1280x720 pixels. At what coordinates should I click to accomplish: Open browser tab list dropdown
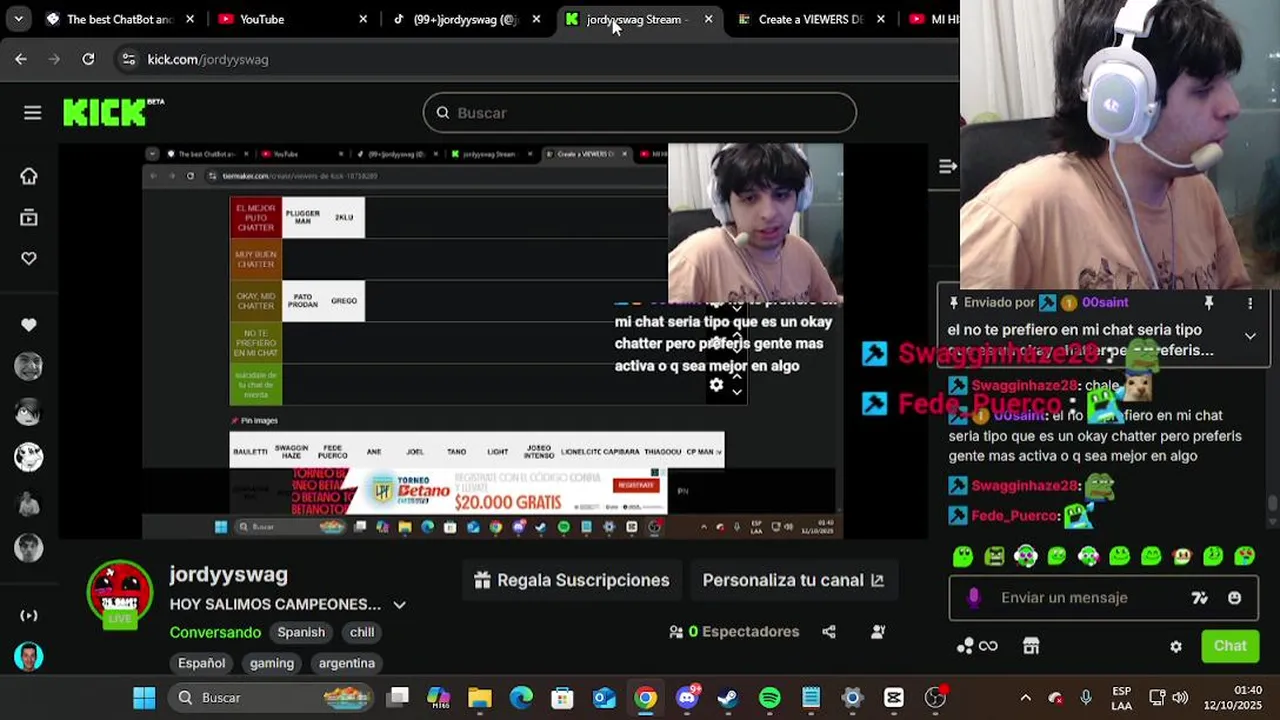(18, 19)
